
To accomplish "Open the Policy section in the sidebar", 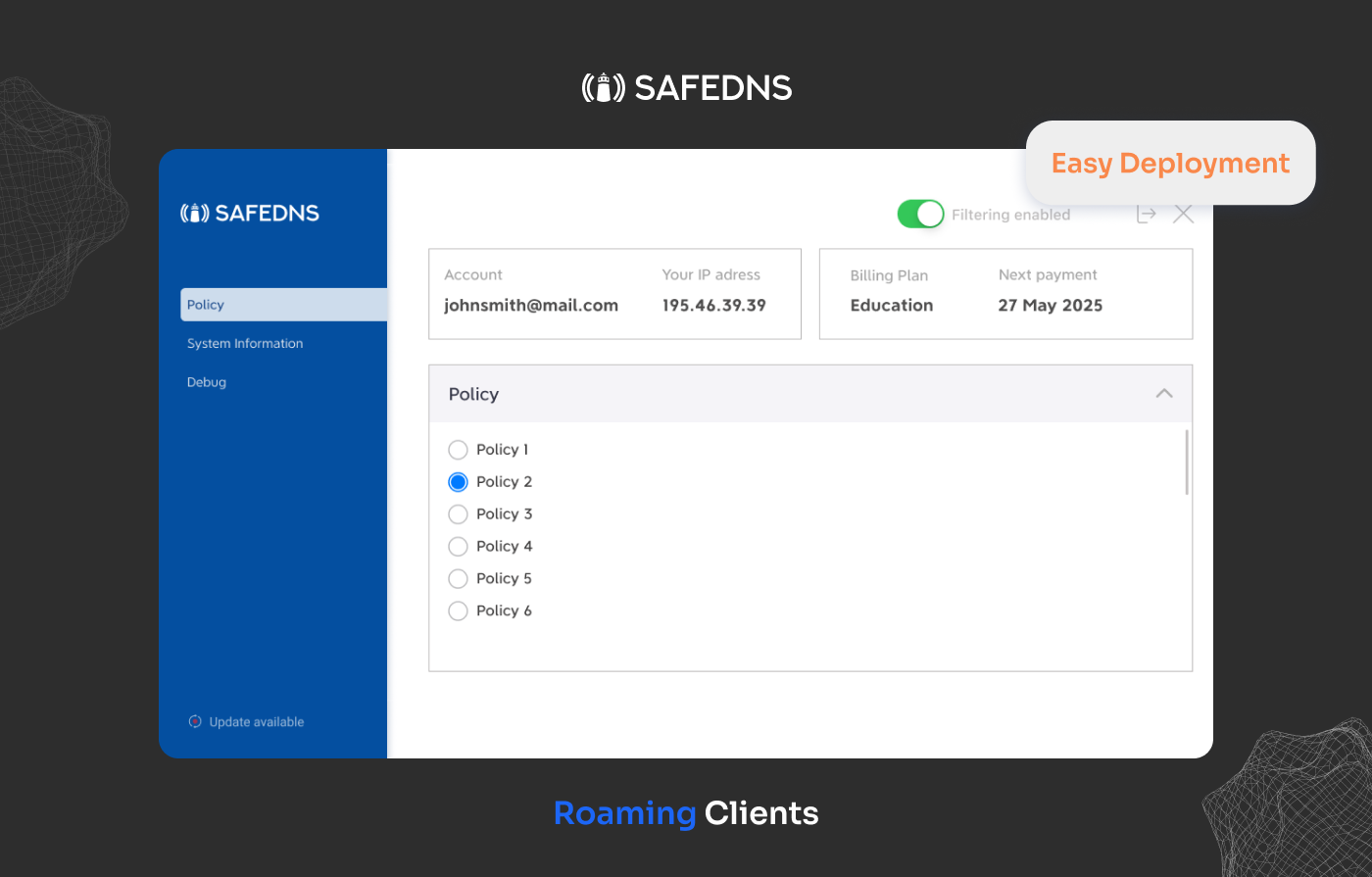I will coord(206,305).
